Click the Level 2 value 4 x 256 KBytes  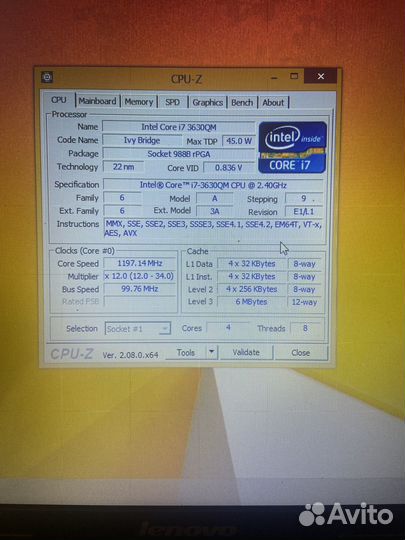(x=251, y=289)
